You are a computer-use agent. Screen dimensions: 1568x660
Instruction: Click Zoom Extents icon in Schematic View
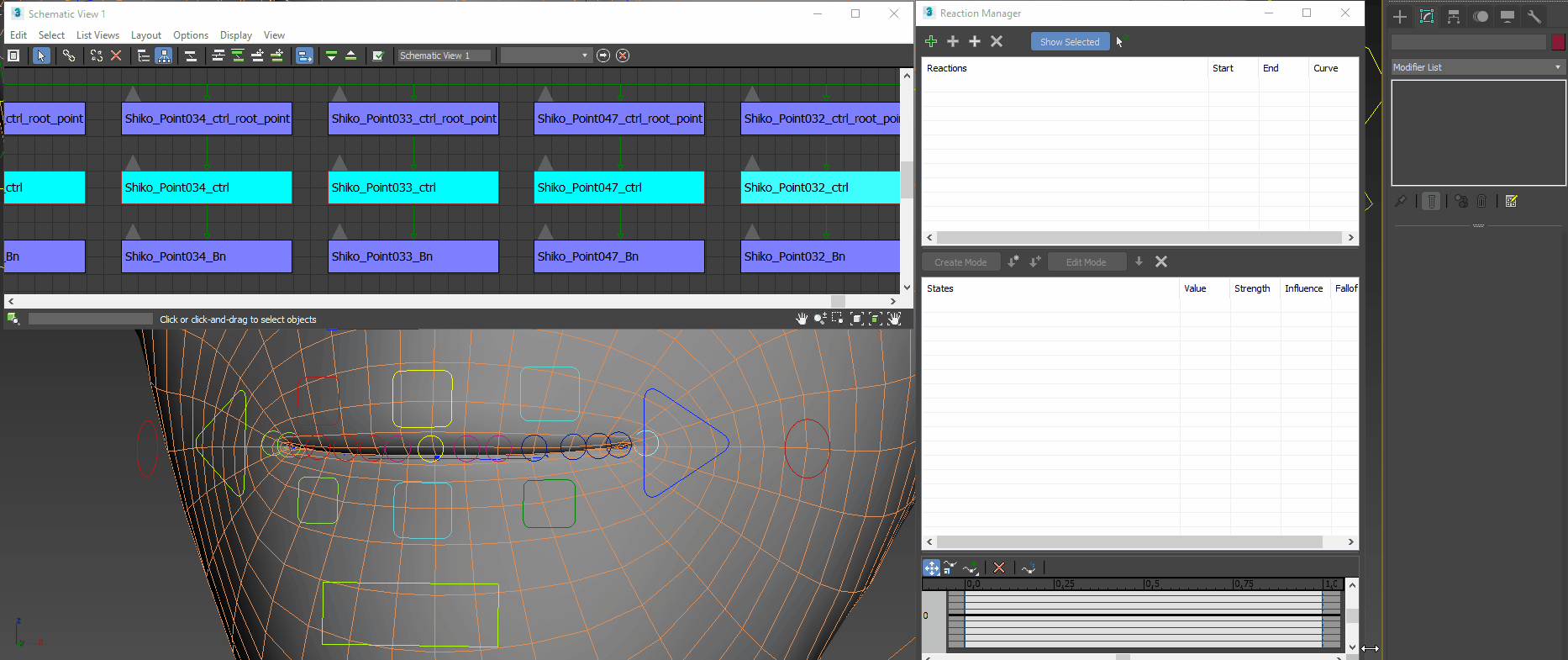click(857, 319)
